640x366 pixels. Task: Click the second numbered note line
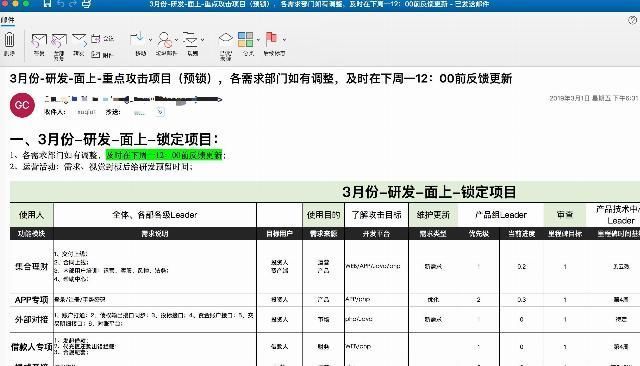pos(101,166)
